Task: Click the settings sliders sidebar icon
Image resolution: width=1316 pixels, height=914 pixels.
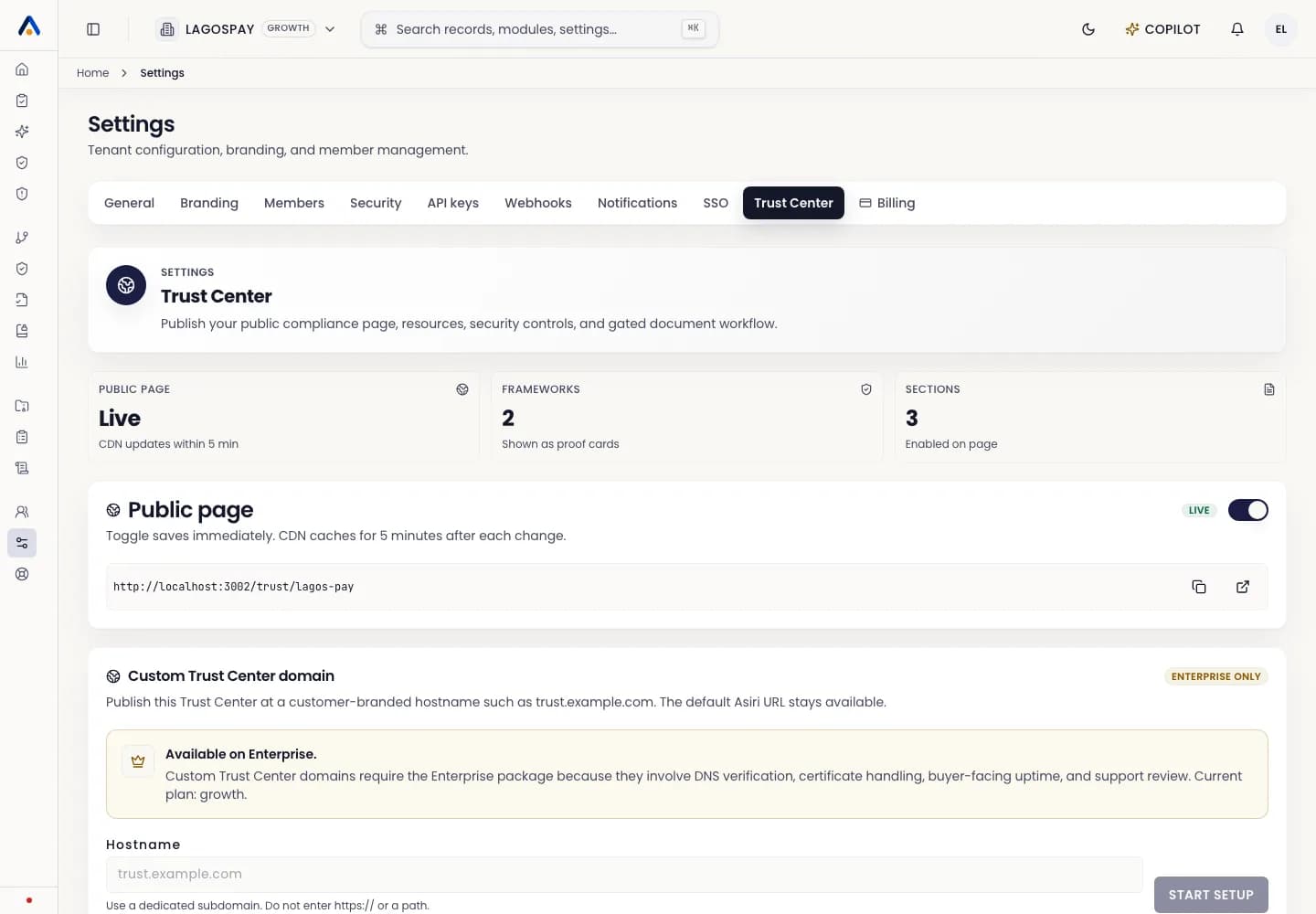Action: (x=22, y=543)
